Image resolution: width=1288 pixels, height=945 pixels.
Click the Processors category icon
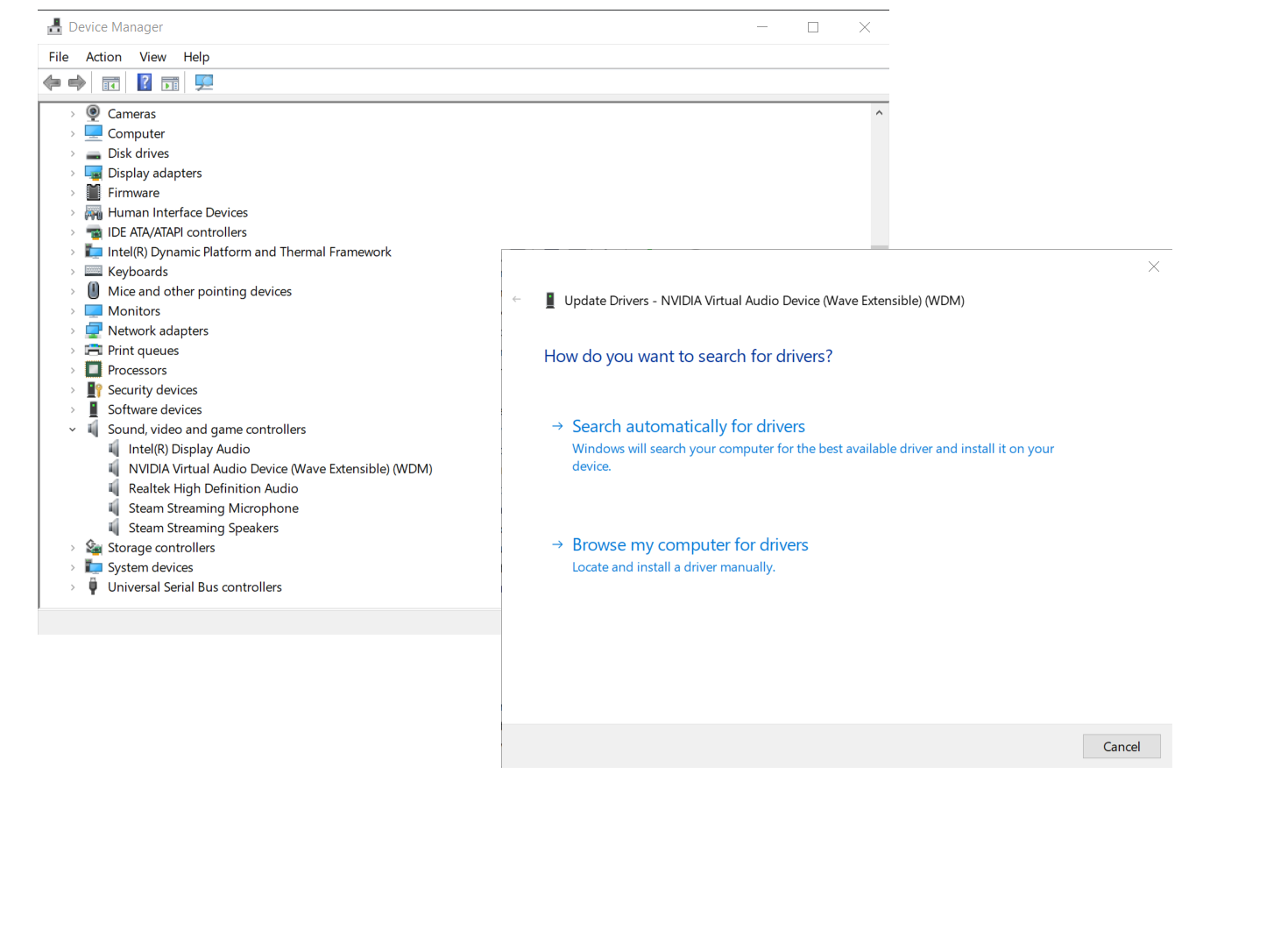(93, 370)
